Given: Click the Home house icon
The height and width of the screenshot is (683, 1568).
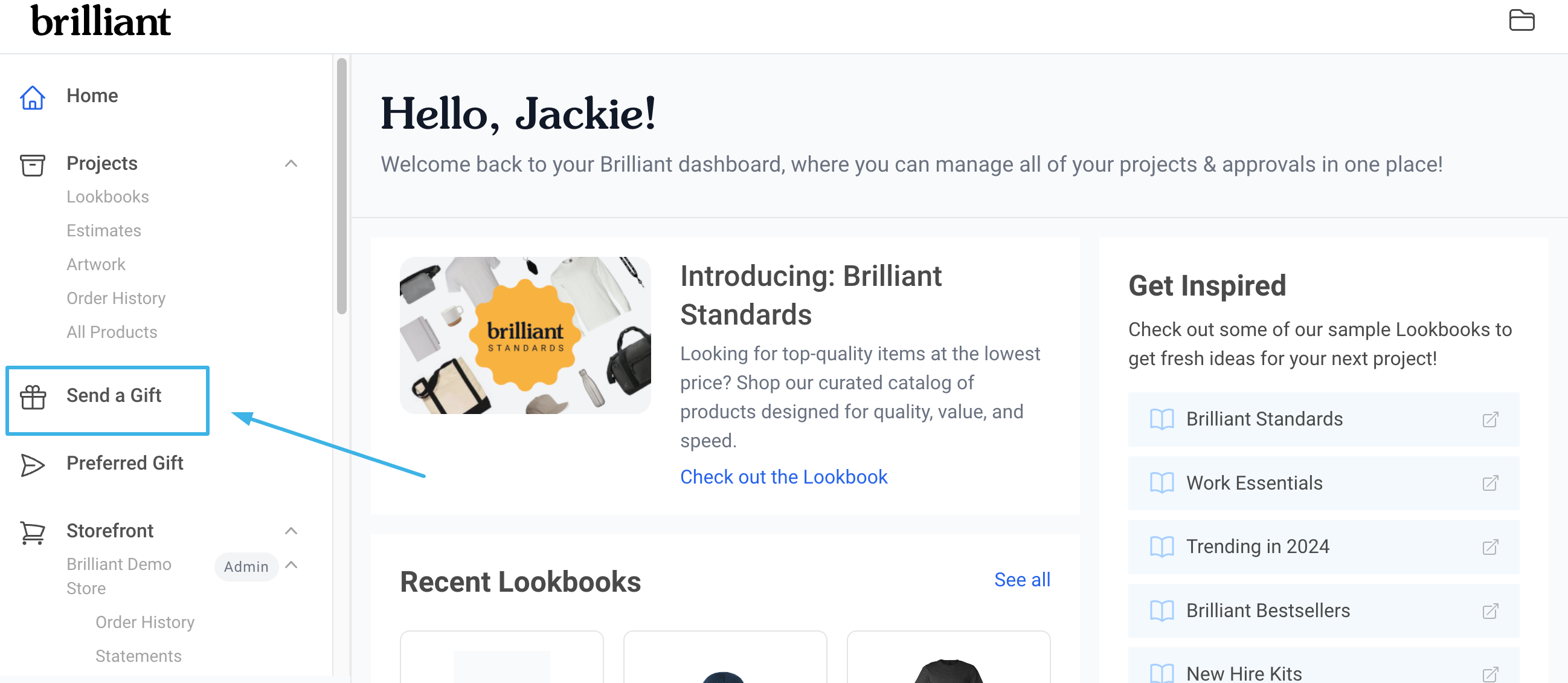Looking at the screenshot, I should tap(32, 97).
